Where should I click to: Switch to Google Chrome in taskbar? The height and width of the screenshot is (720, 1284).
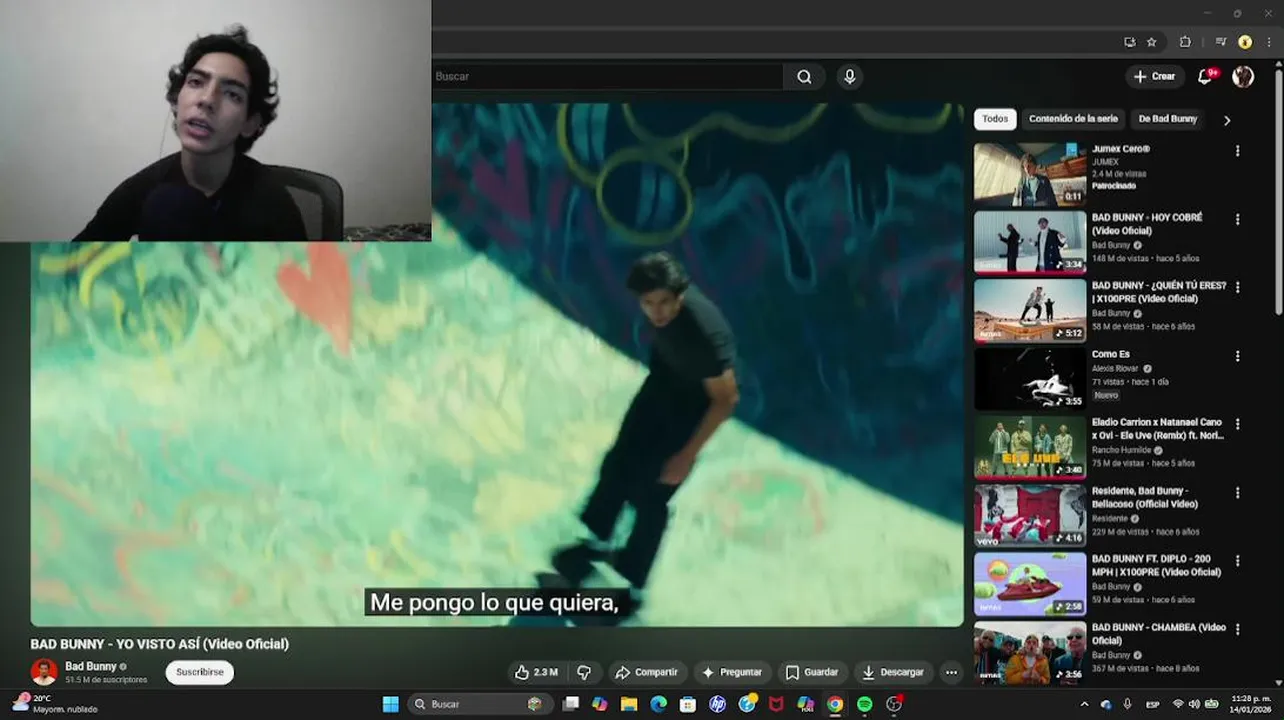[x=835, y=704]
